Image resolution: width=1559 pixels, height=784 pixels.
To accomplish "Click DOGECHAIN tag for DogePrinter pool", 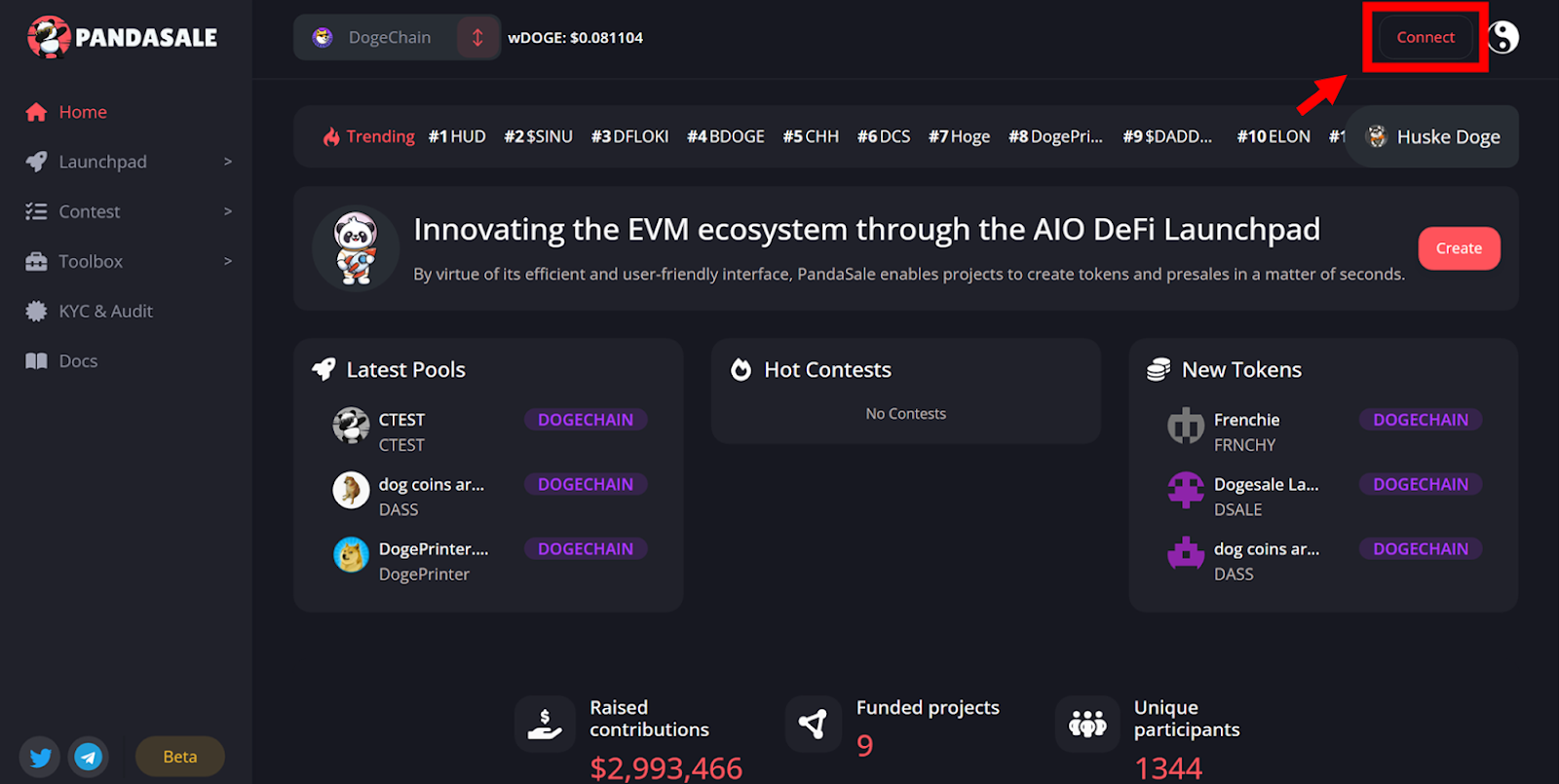I will click(x=586, y=549).
